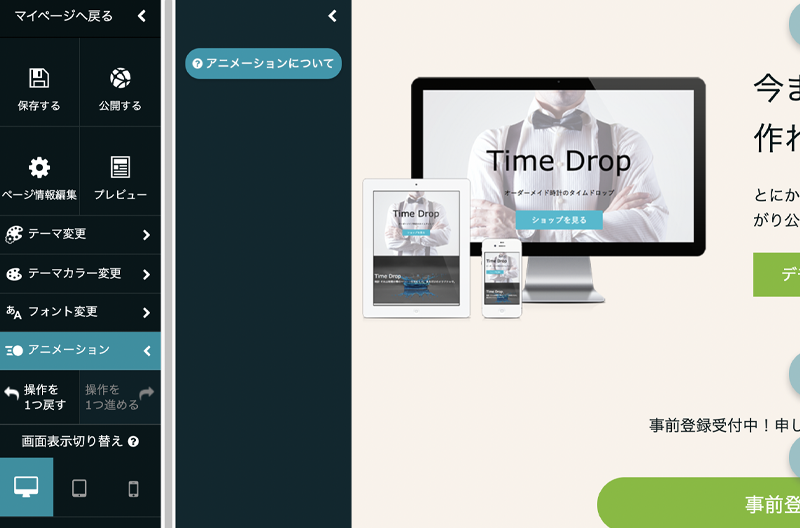Select the アニメーション menu label
The height and width of the screenshot is (528, 800).
68,350
